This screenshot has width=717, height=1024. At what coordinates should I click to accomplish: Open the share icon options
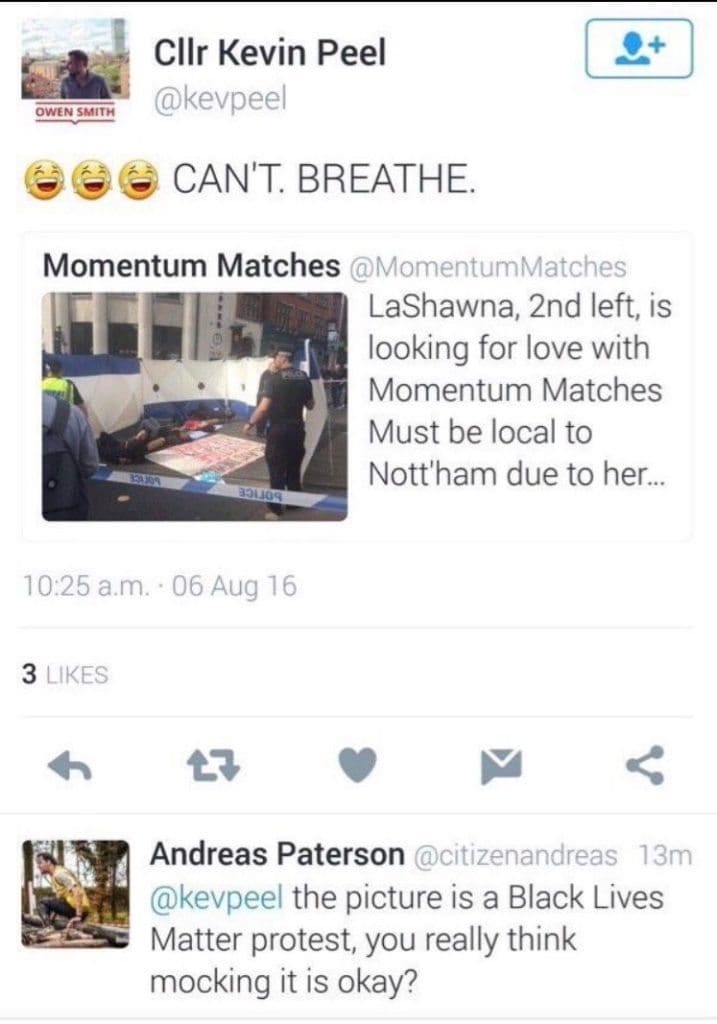point(645,765)
